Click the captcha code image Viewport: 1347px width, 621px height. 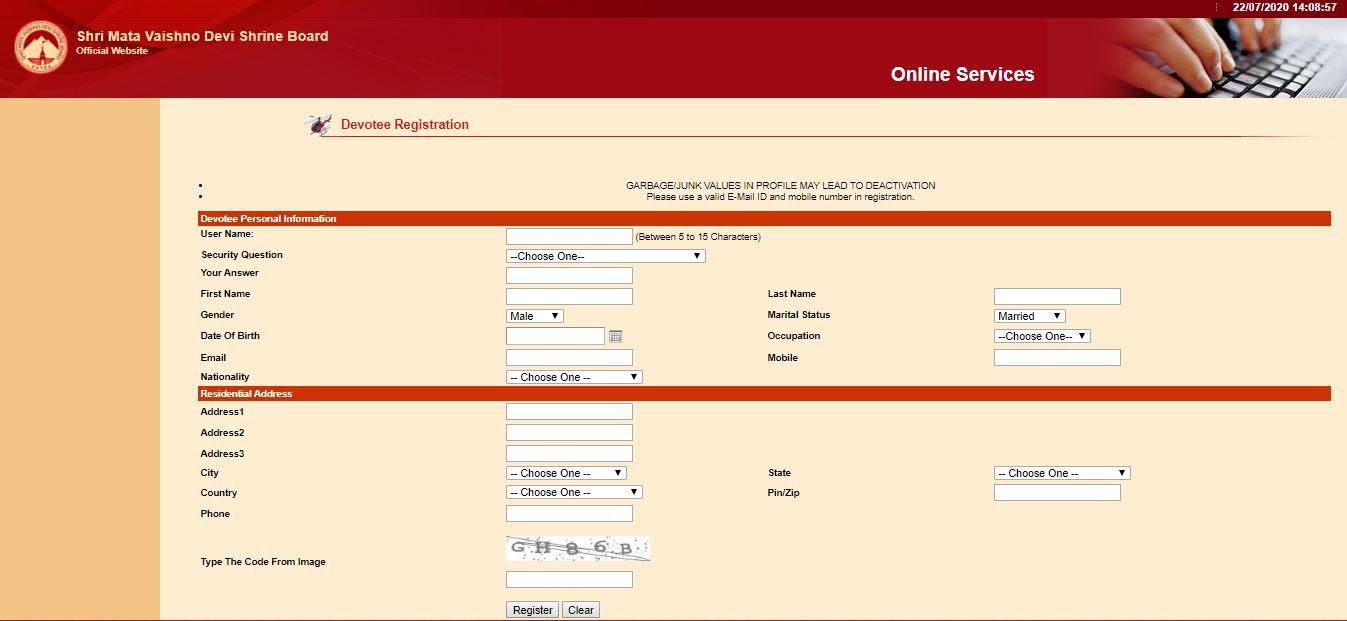pyautogui.click(x=578, y=548)
